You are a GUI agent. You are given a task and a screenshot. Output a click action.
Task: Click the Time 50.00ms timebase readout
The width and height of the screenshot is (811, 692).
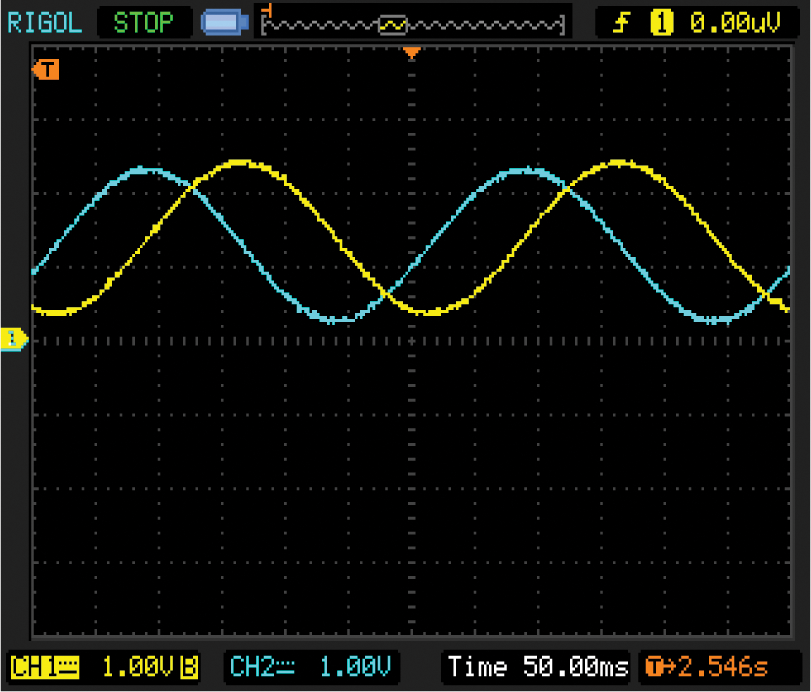(537, 666)
